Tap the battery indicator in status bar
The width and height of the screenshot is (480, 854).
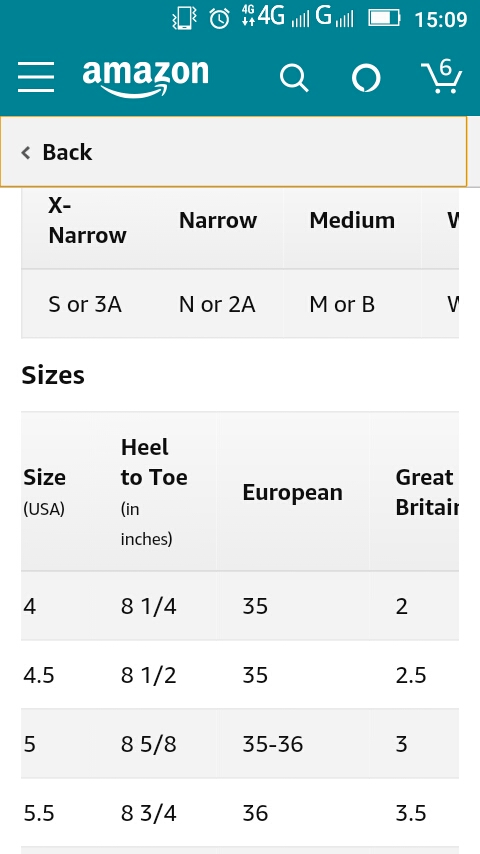(x=384, y=18)
